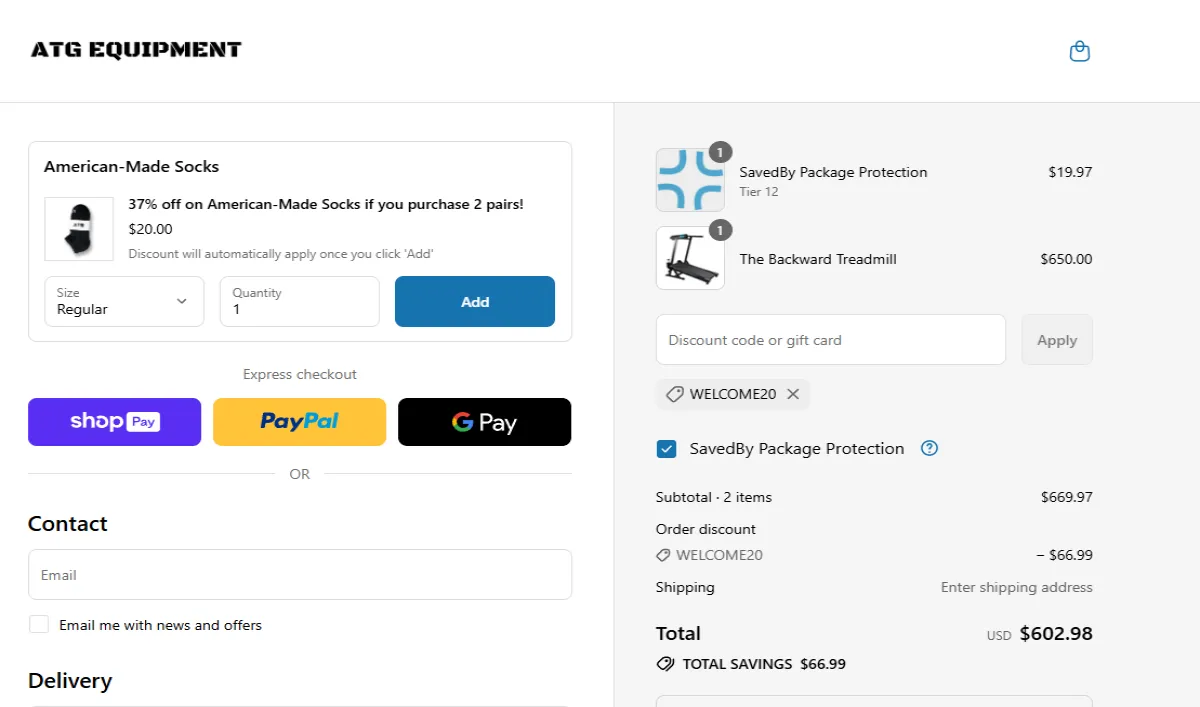The image size is (1200, 707).
Task: Click the Enter shipping address link
Action: pos(1016,587)
